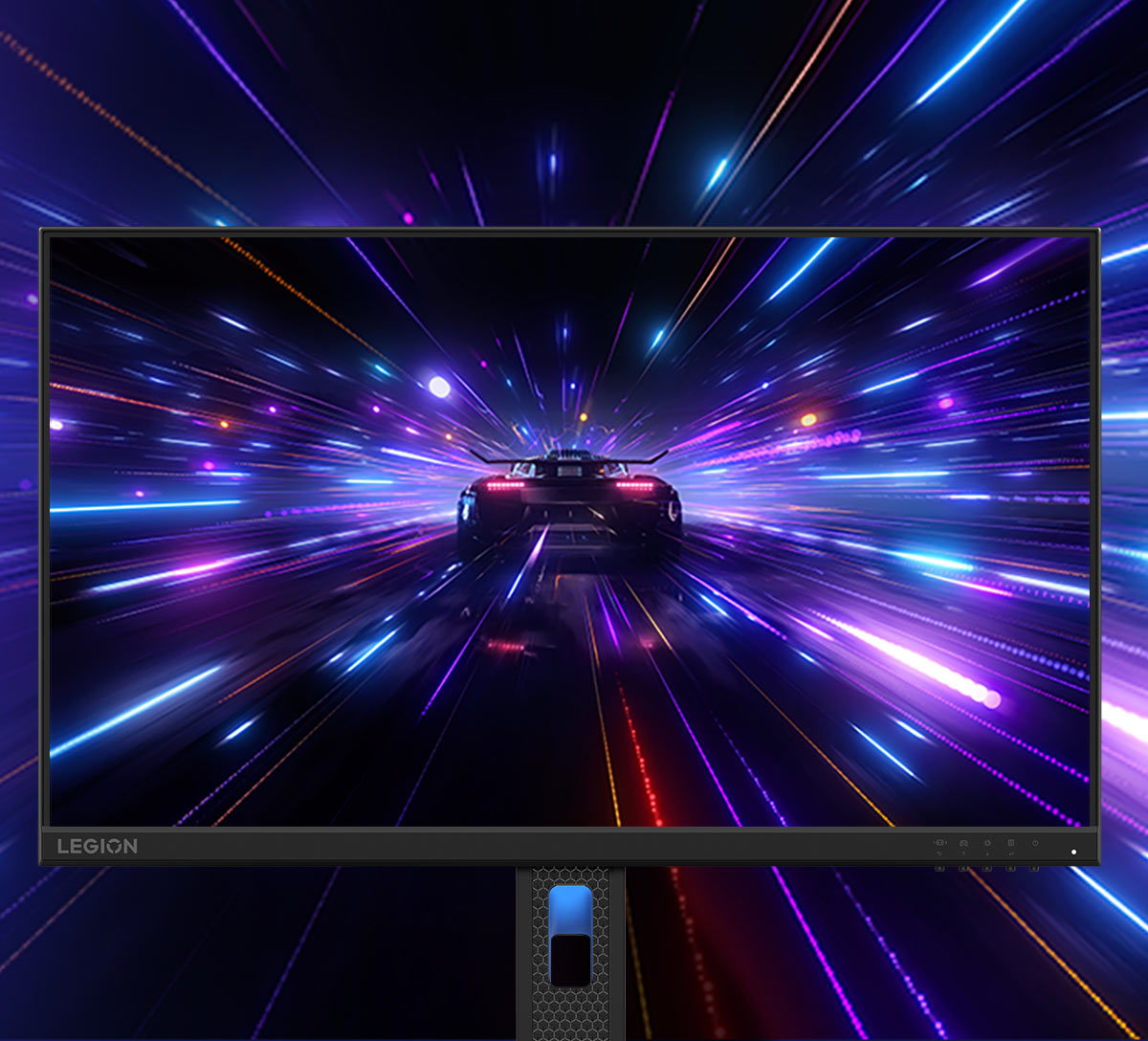Viewport: 1148px width, 1041px height.
Task: Tap the game mode controller icon
Action: (x=963, y=843)
